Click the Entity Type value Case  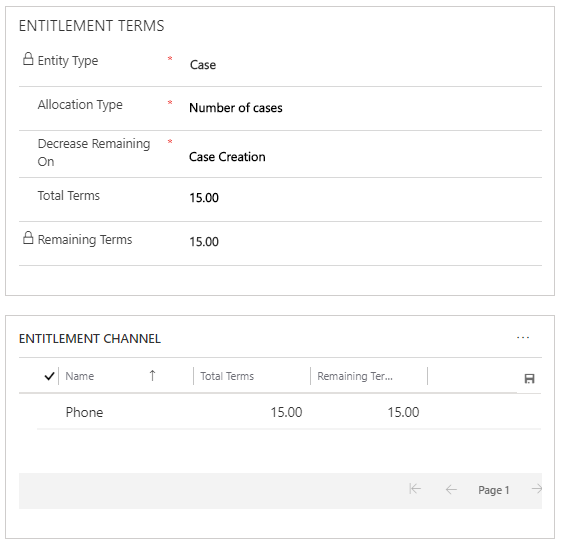[203, 65]
